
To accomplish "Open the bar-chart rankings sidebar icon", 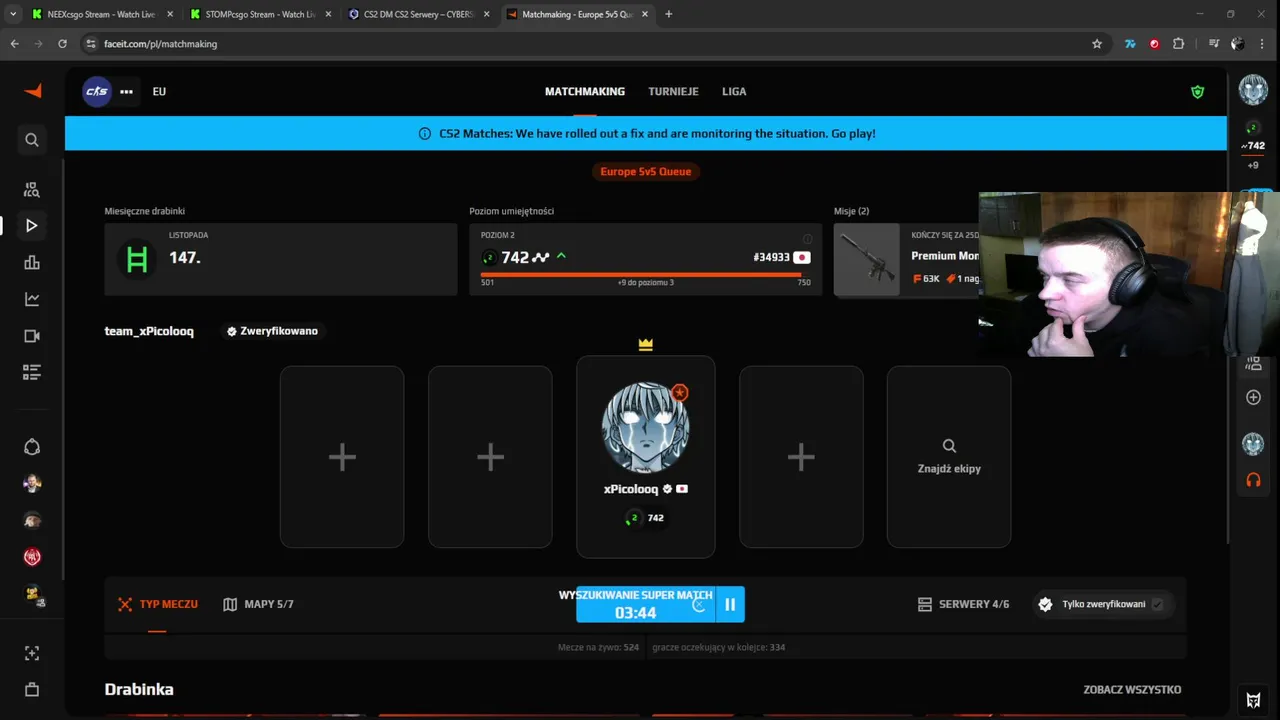I will click(x=32, y=262).
